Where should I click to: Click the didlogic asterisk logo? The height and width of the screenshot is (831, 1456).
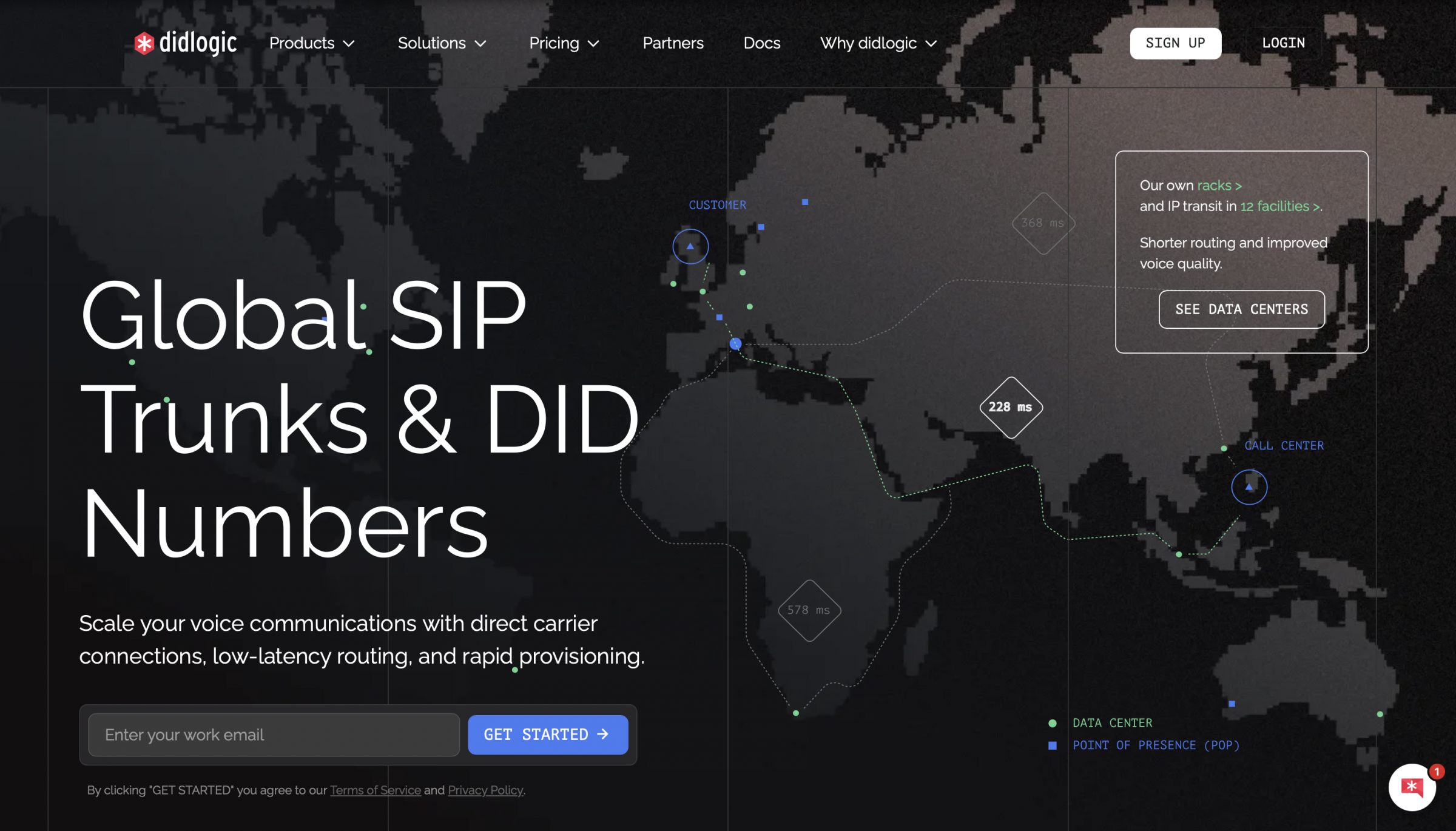pyautogui.click(x=144, y=43)
